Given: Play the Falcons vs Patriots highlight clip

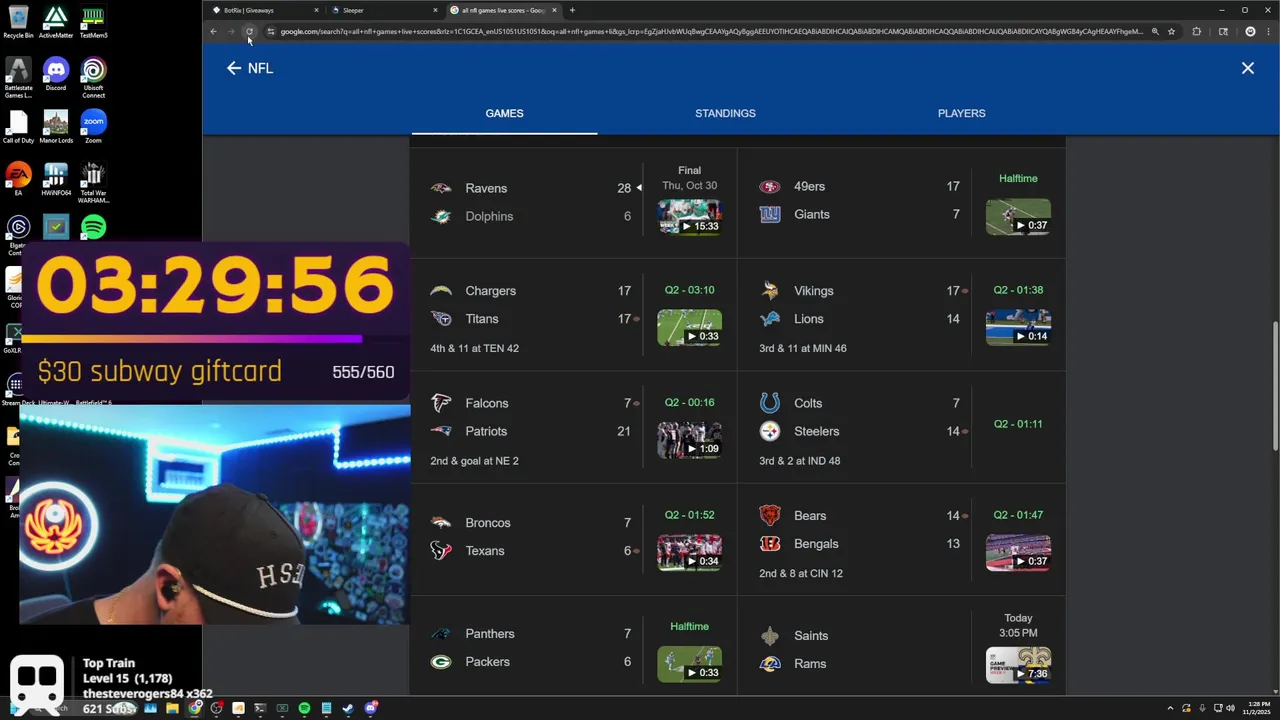Looking at the screenshot, I should click(689, 440).
